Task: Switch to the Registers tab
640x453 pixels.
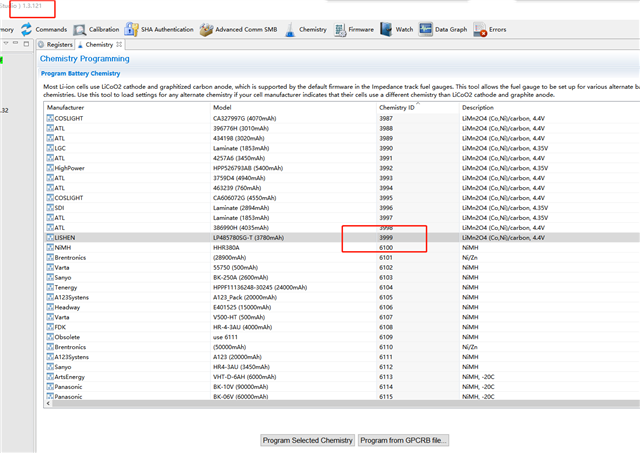Action: click(x=56, y=44)
